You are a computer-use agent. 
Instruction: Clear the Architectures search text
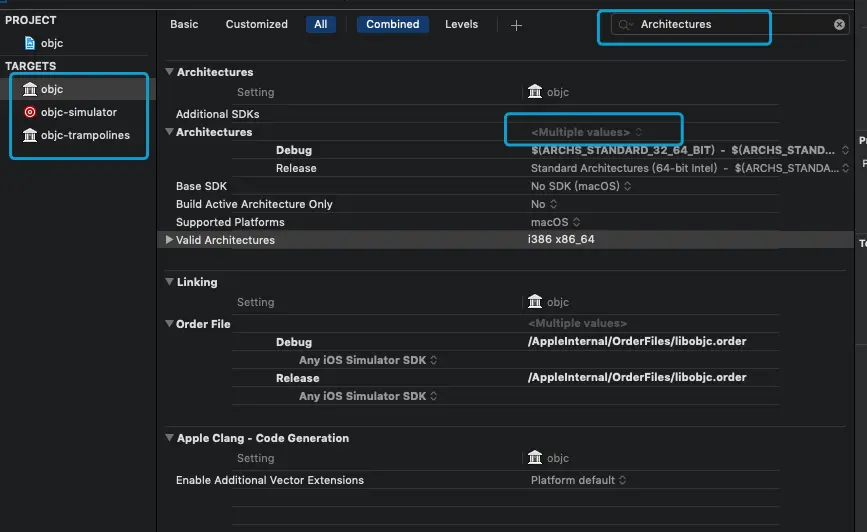tap(840, 25)
